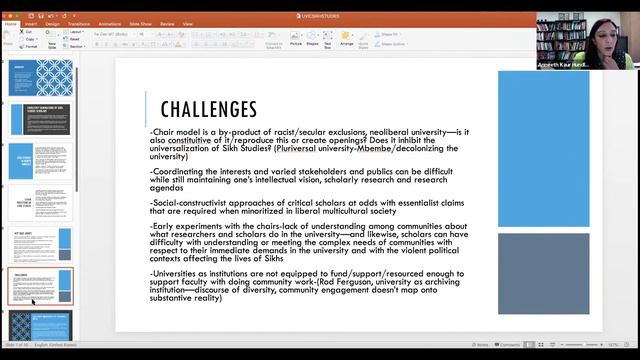This screenshot has height=360, width=640.
Task: Open the Transitions tab
Action: 79,24
